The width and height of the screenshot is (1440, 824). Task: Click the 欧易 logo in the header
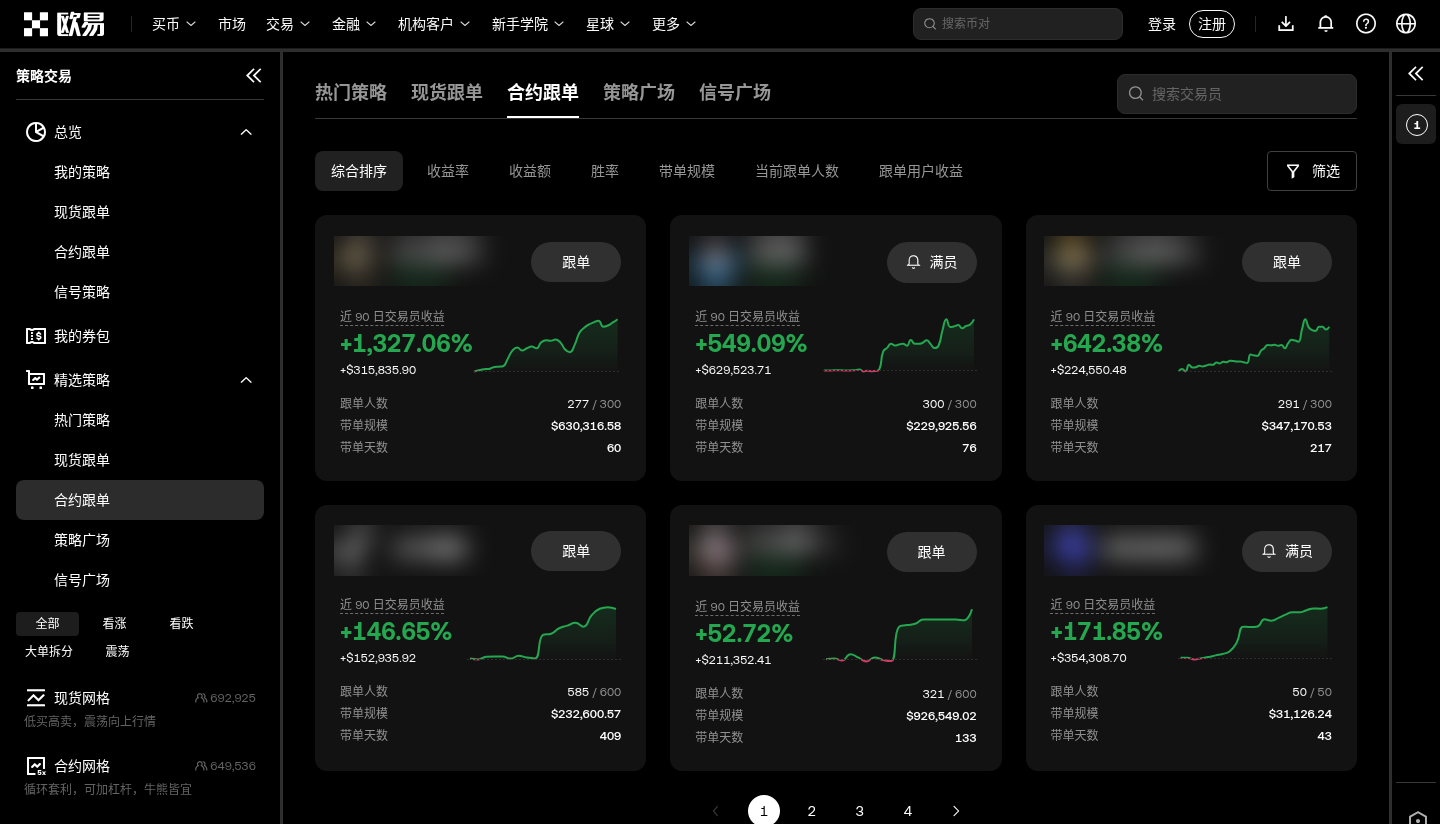[64, 24]
